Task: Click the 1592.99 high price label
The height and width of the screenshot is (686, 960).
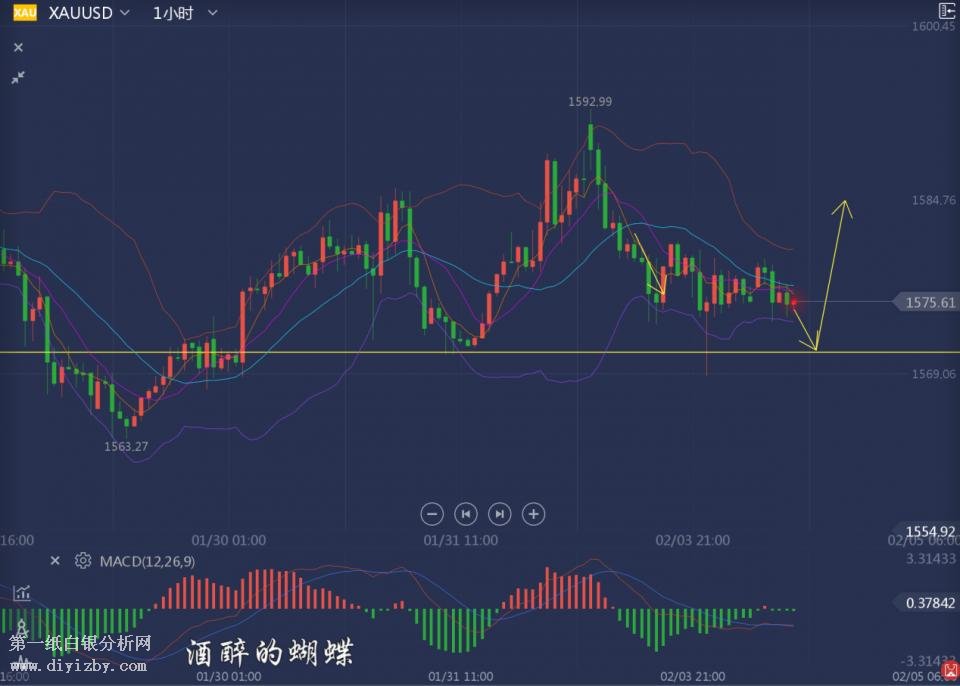Action: click(x=590, y=101)
